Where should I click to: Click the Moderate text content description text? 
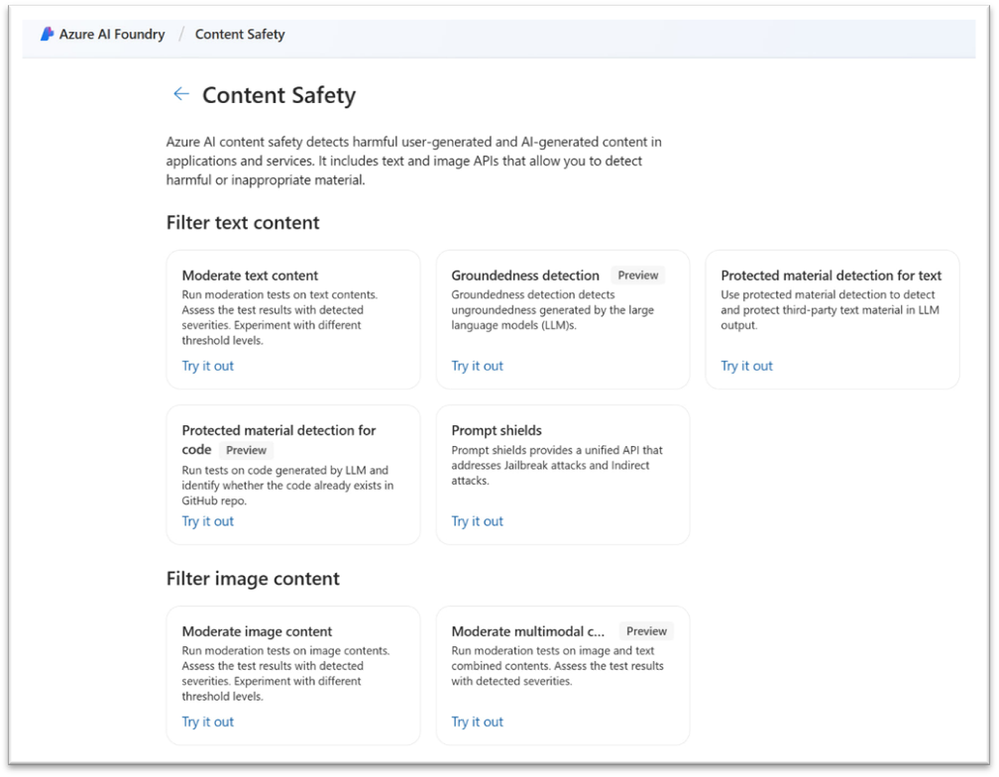tap(280, 318)
